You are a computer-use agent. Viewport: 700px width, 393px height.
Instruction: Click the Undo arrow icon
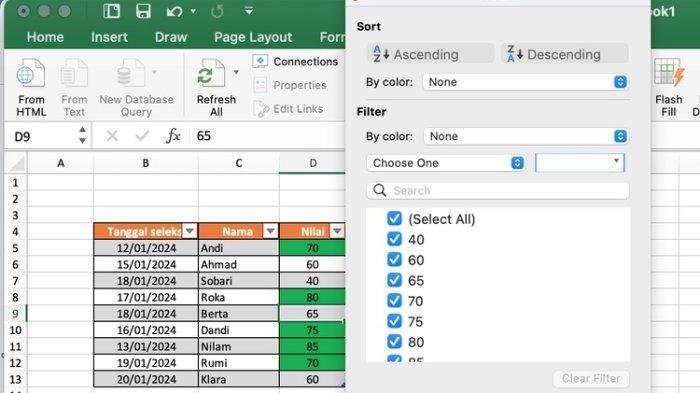tap(174, 11)
